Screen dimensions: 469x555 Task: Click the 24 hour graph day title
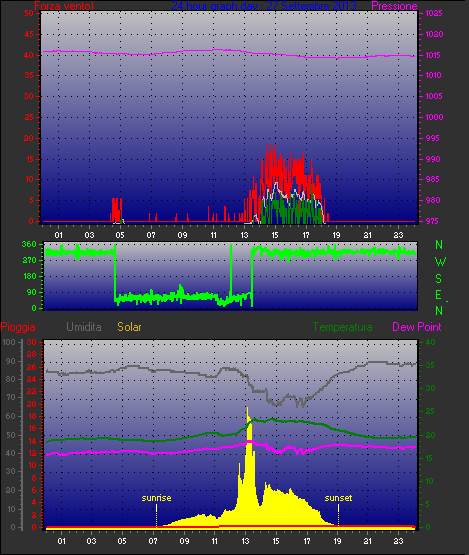coord(264,6)
